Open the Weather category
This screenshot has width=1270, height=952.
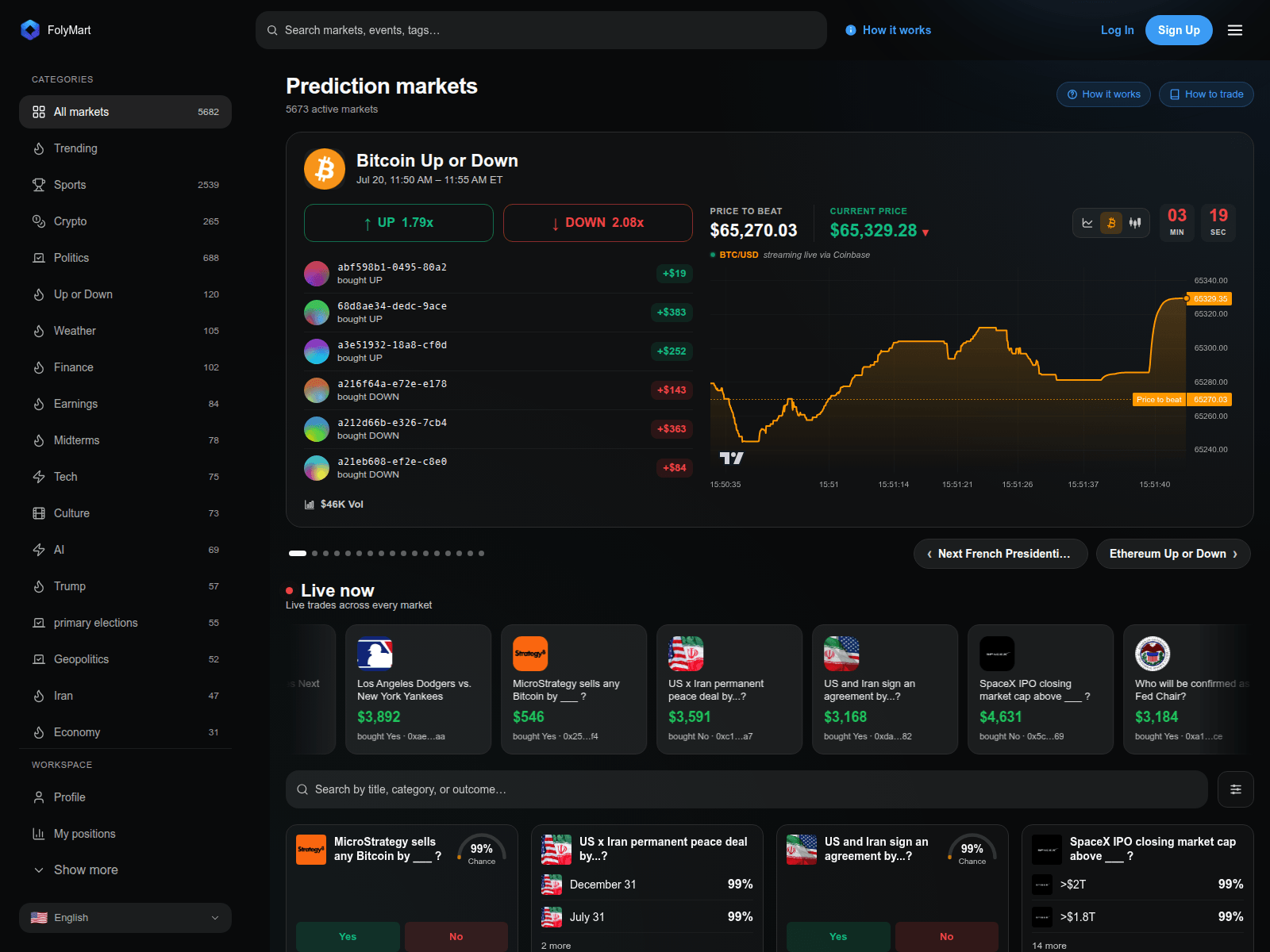pos(125,331)
